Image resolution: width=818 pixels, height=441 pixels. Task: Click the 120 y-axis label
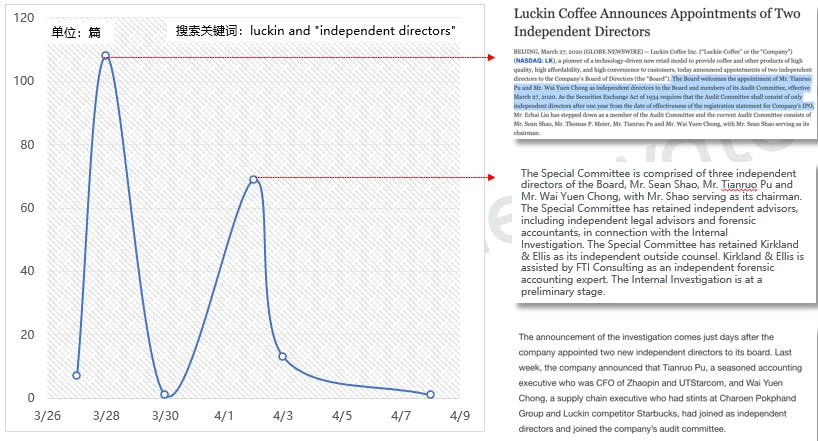(24, 18)
